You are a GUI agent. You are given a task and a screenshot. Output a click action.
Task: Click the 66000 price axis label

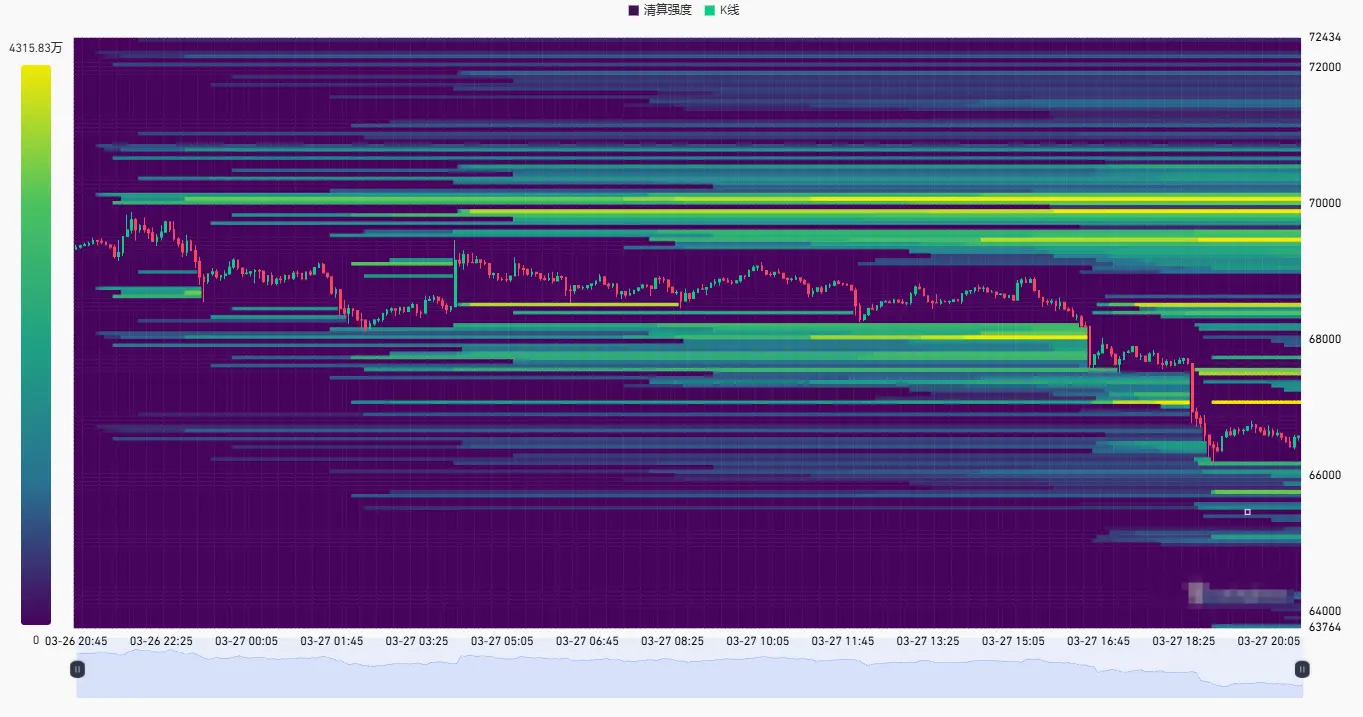[1325, 475]
